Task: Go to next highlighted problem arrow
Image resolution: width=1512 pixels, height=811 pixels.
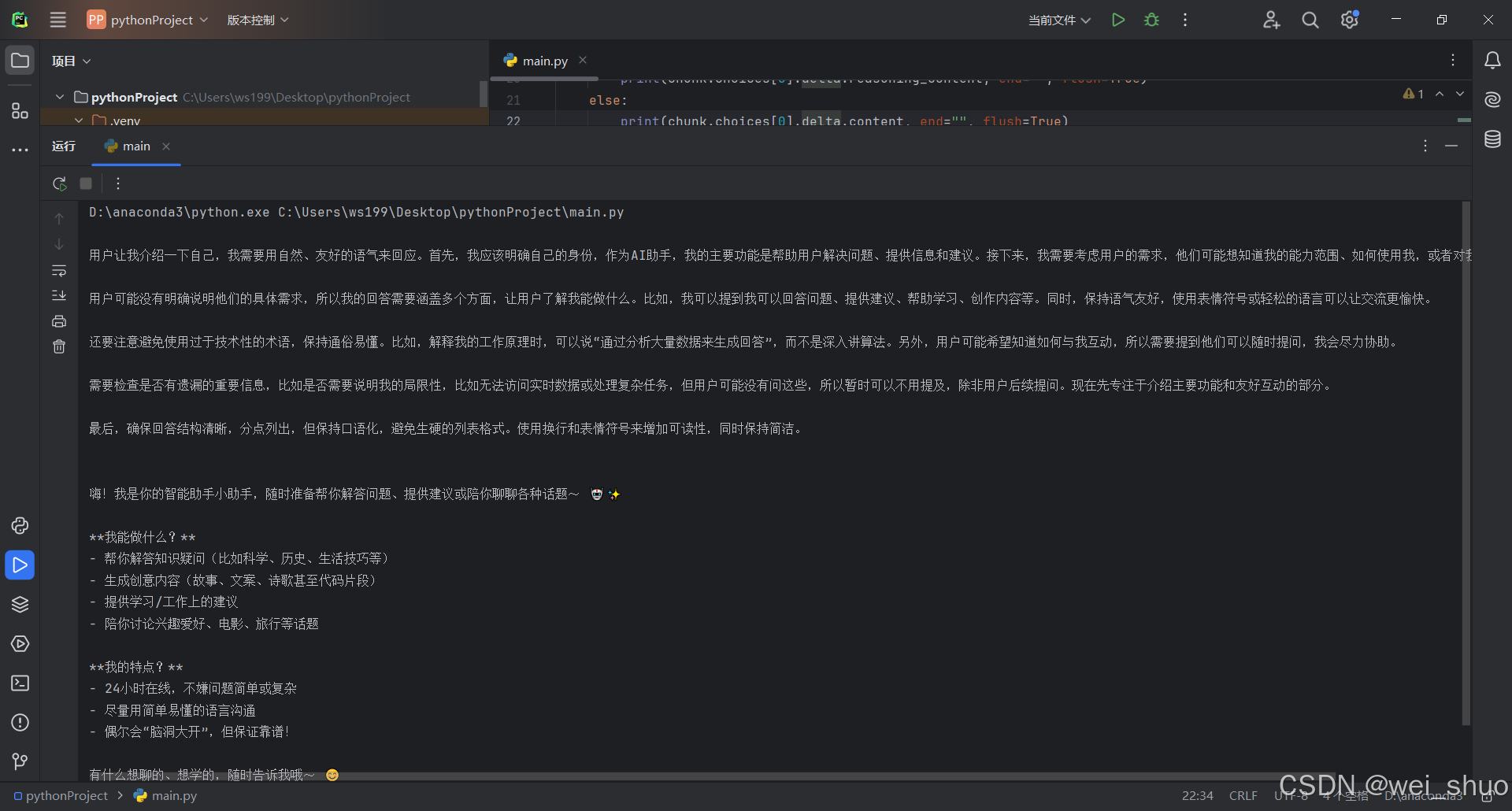Action: tap(1460, 94)
